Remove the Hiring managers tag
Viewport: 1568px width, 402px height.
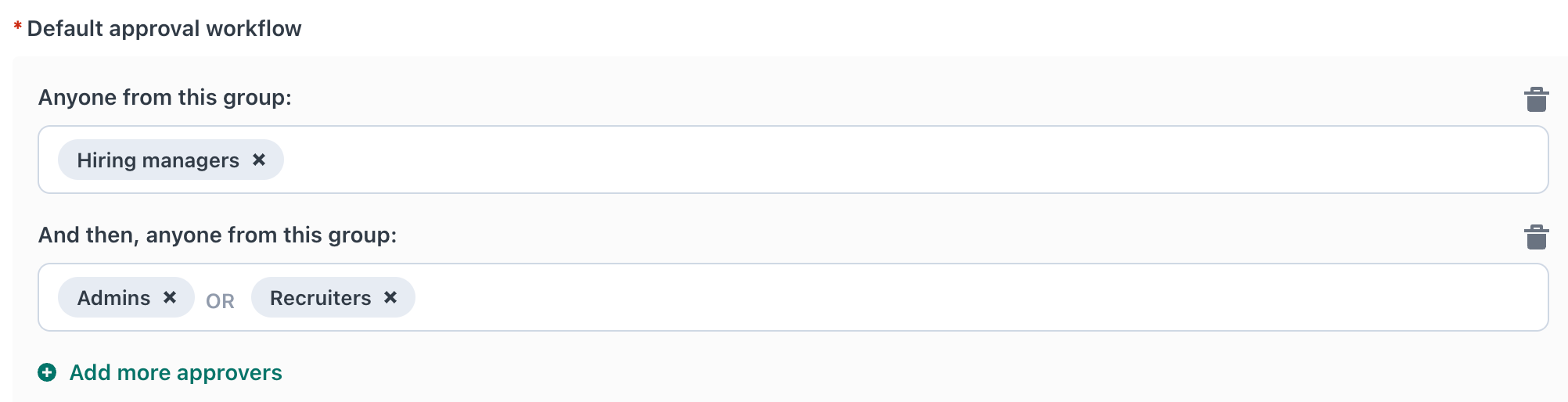coord(259,160)
